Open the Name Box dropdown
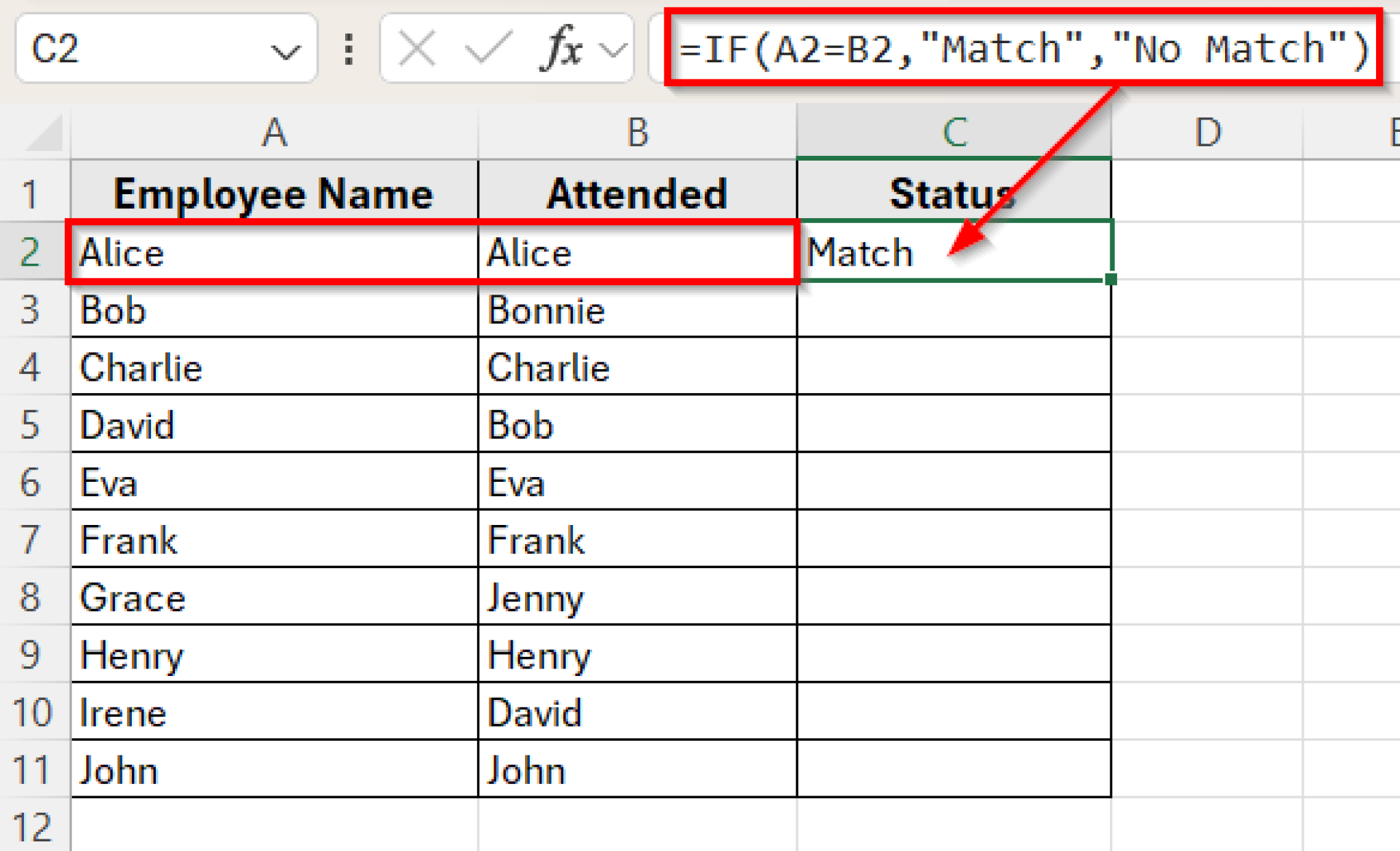 [287, 48]
